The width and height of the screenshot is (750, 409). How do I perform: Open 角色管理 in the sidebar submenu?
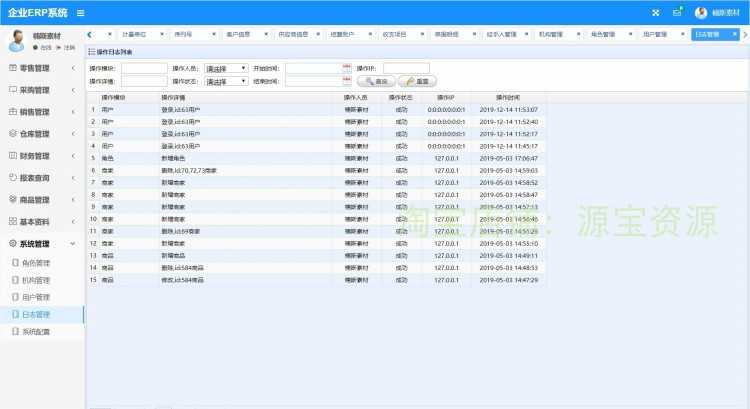click(x=36, y=263)
